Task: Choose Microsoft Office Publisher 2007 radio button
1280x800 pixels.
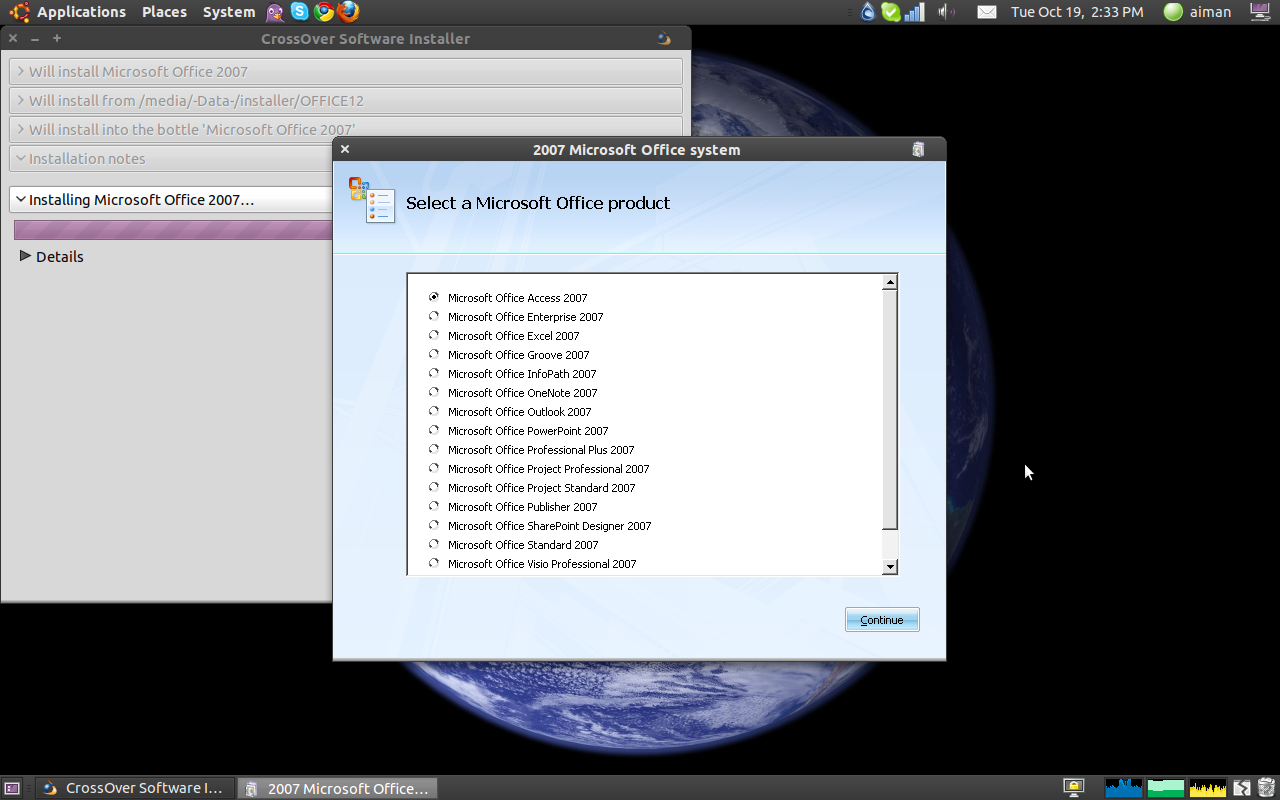Action: click(x=434, y=506)
